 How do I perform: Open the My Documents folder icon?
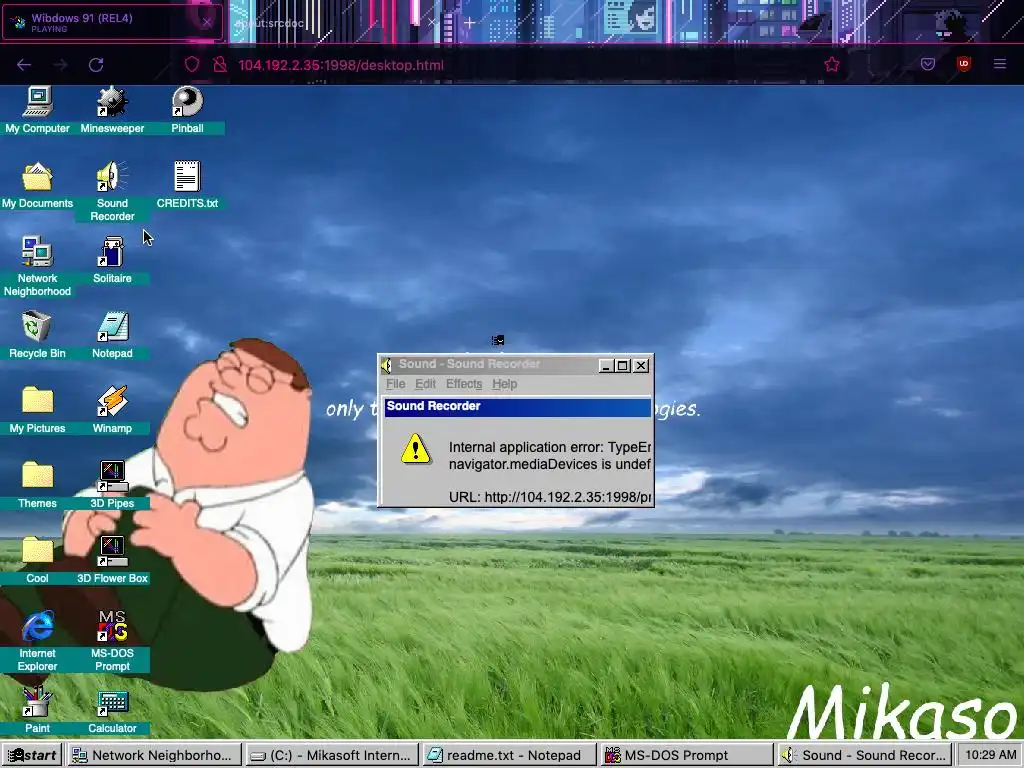click(x=37, y=185)
